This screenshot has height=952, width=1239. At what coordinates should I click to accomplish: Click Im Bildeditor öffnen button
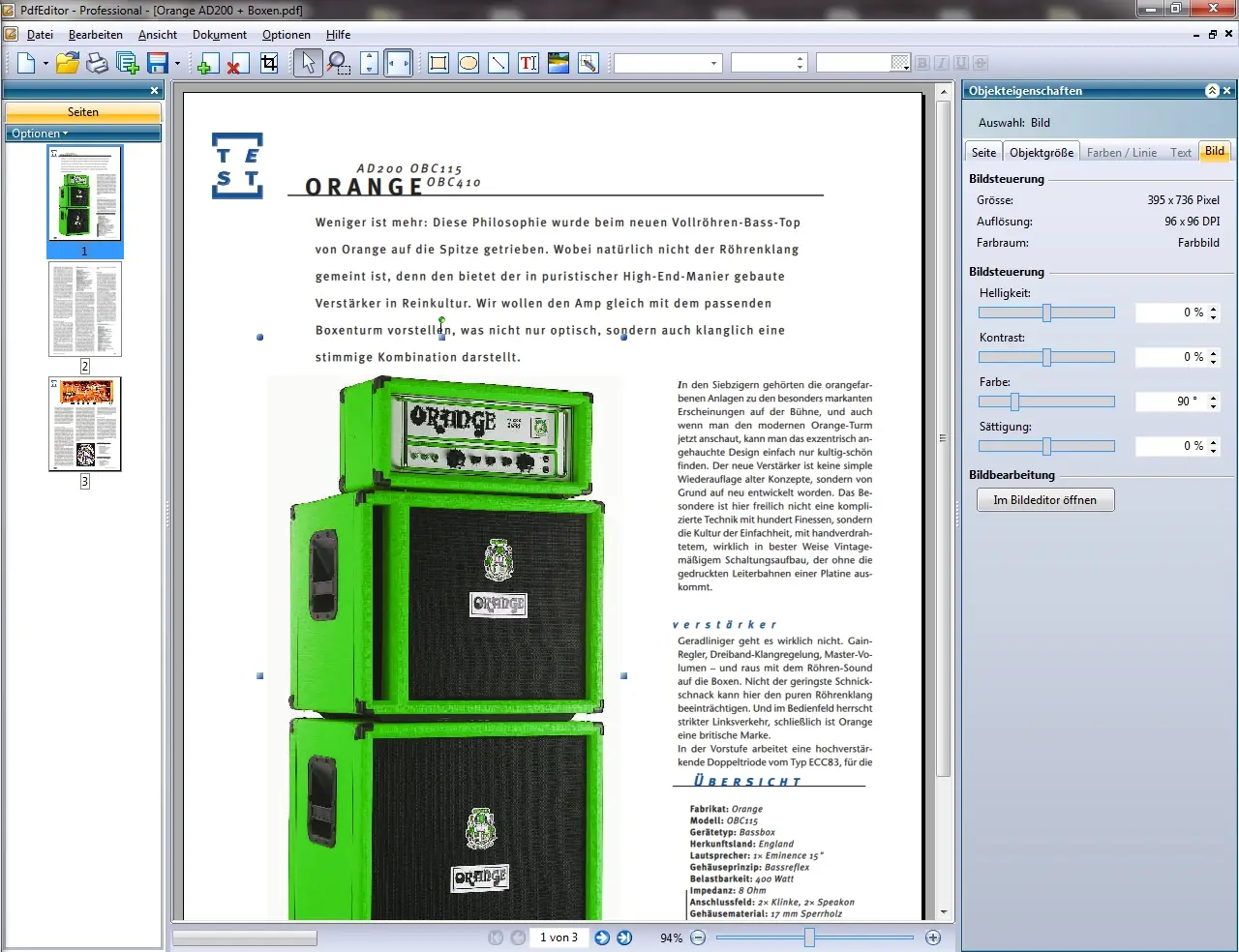pos(1045,500)
